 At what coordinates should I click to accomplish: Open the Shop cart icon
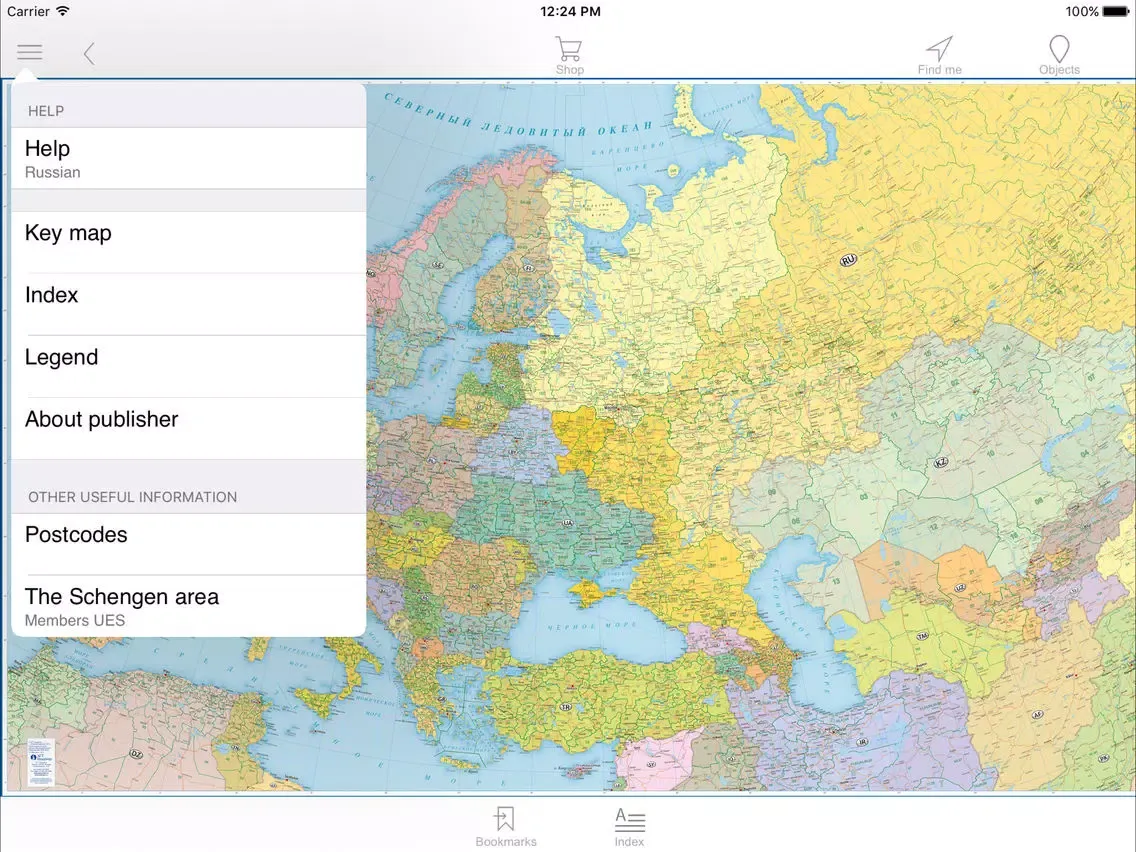point(569,56)
